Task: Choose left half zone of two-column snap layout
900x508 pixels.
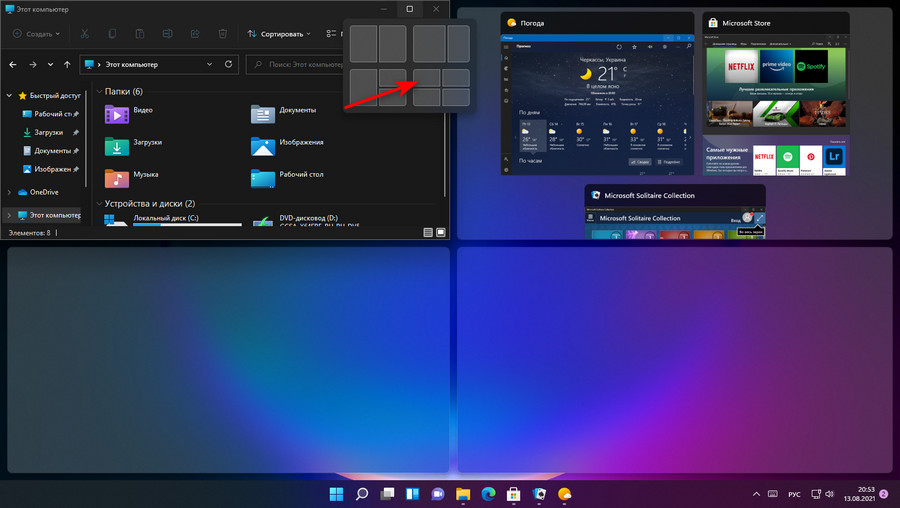Action: coord(363,44)
